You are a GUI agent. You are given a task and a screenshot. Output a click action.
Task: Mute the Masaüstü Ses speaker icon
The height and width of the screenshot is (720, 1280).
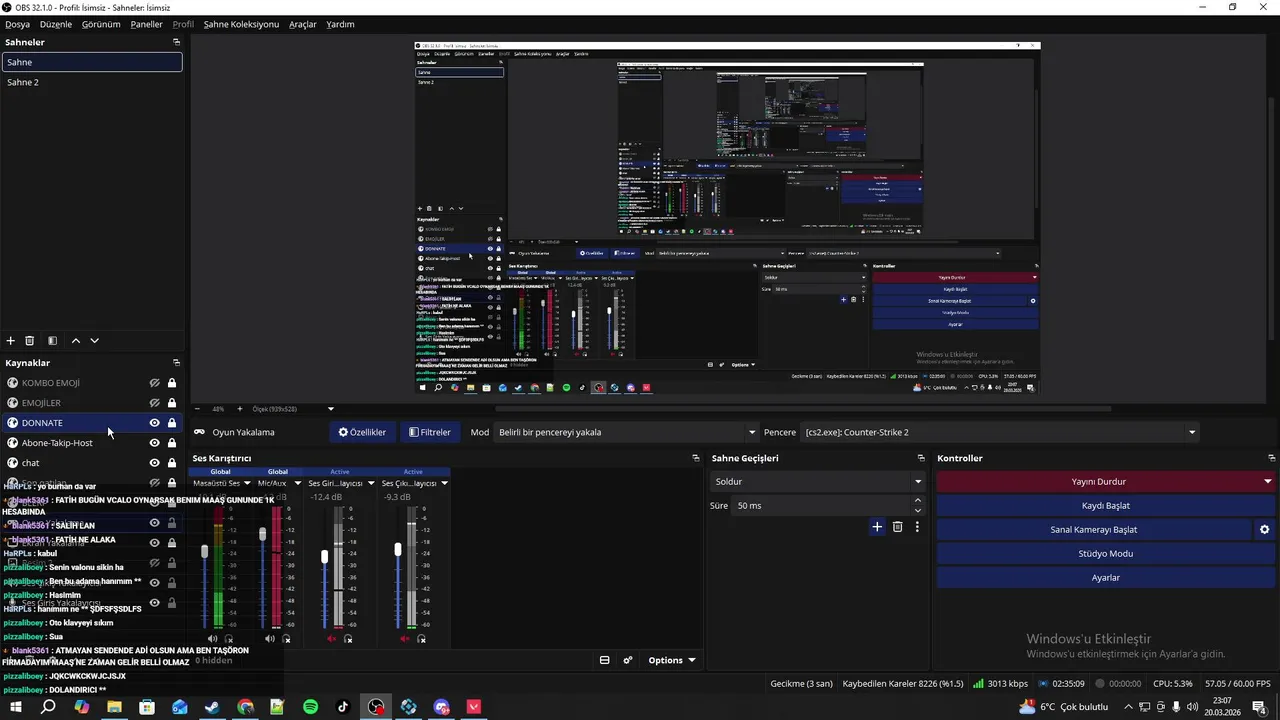(212, 638)
